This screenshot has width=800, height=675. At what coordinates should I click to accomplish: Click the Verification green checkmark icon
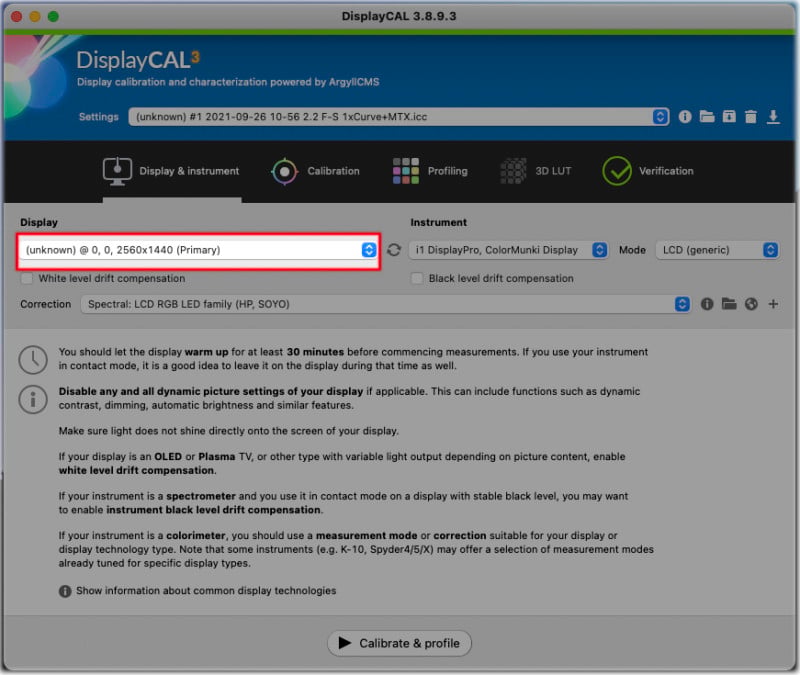(617, 171)
